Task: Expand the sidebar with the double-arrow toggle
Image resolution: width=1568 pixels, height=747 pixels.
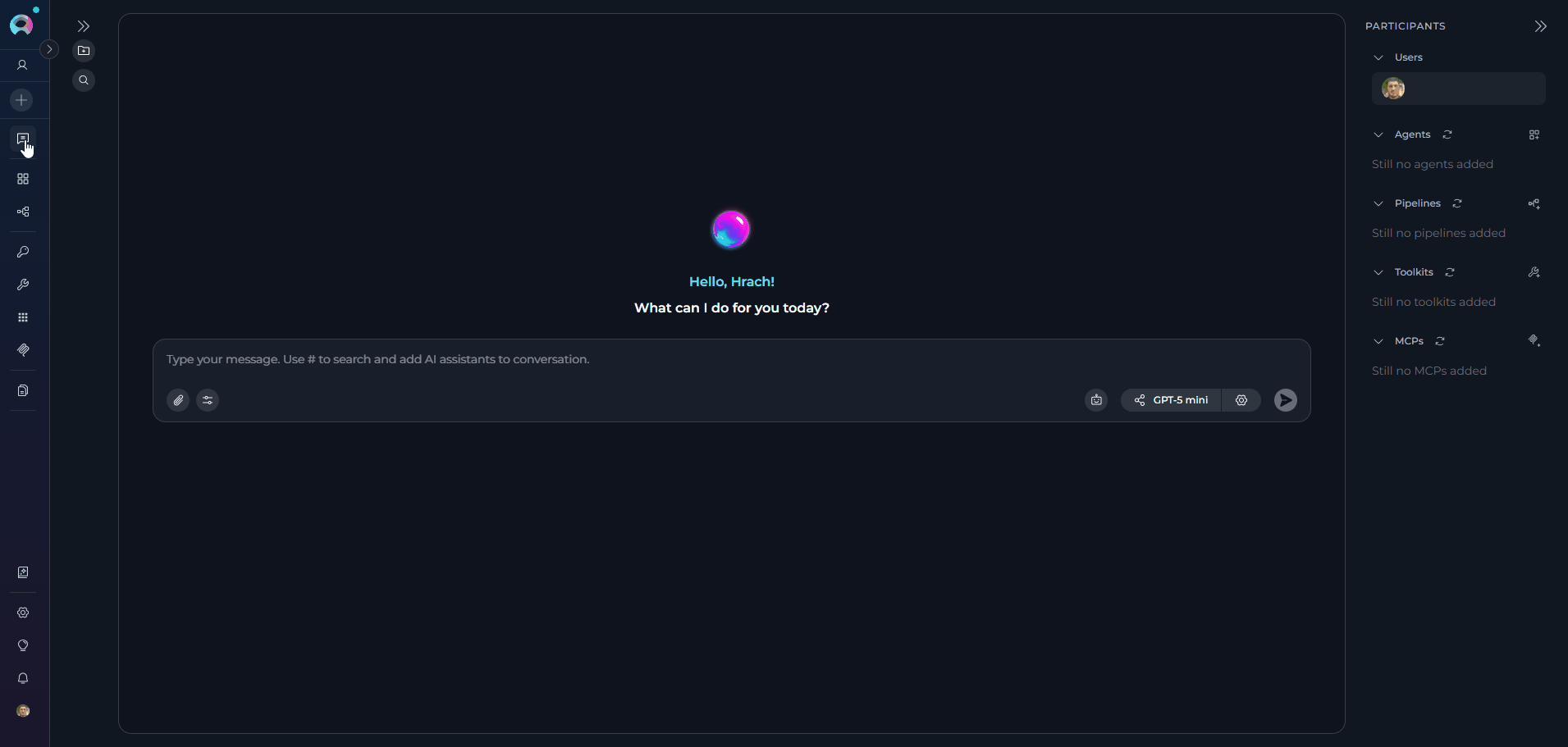Action: click(84, 25)
